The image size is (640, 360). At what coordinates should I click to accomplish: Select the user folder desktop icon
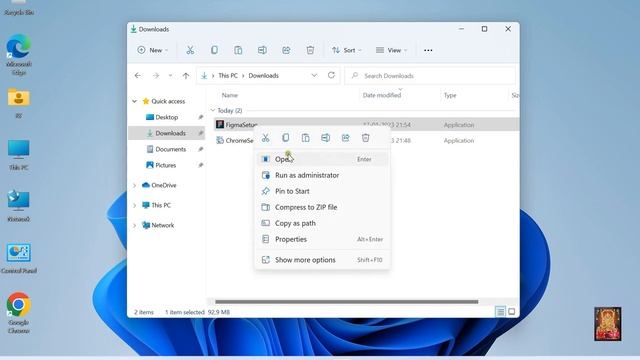click(x=19, y=103)
